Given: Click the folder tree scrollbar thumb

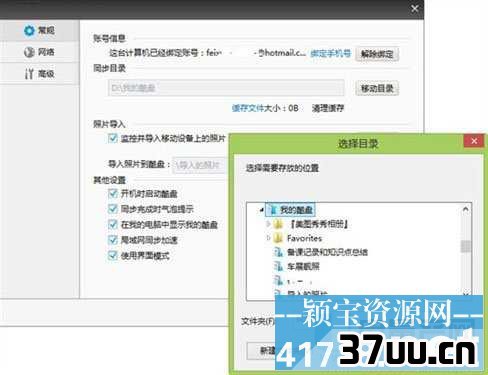Looking at the screenshot, I should coord(466,246).
